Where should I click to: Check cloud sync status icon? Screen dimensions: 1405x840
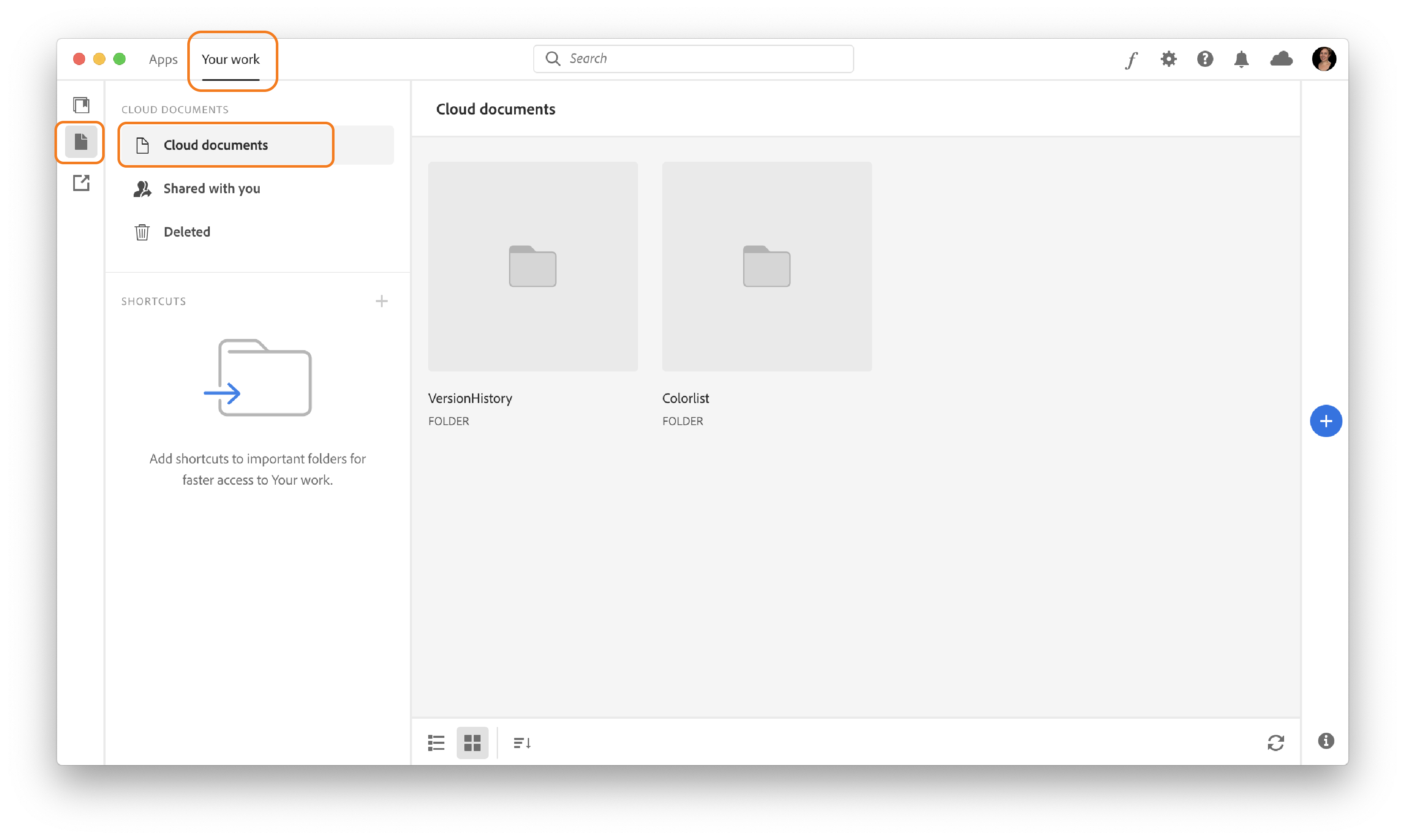[x=1281, y=59]
